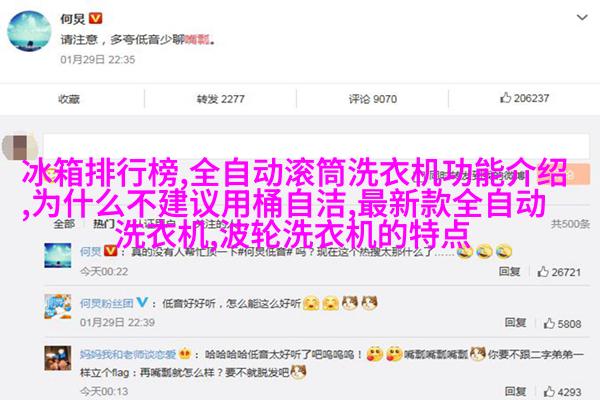Click the pink highlighted link in post text
The width and height of the screenshot is (600, 400).
coord(197,39)
